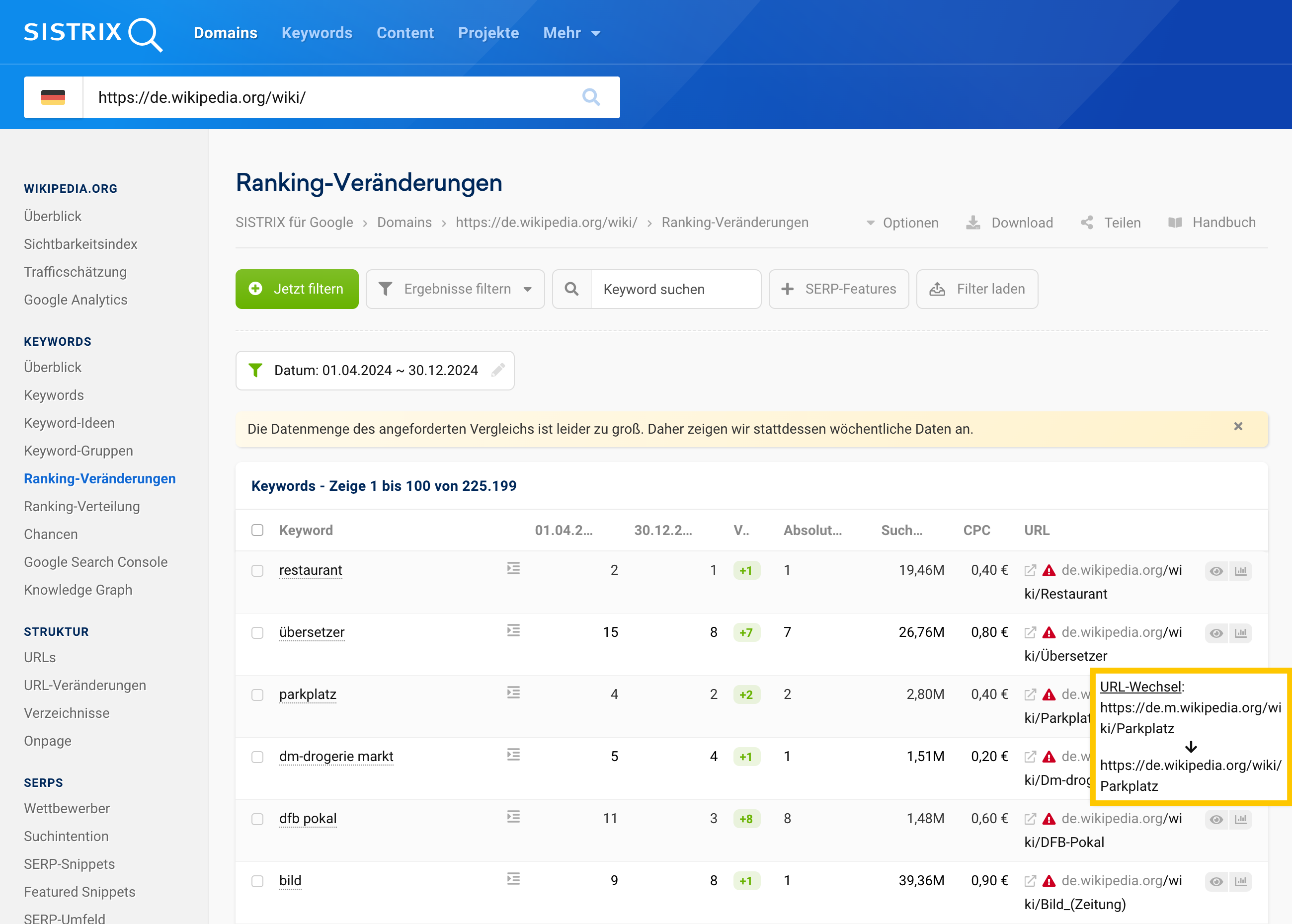Click red warning triangle in bild row
1292x924 pixels.
click(1049, 880)
